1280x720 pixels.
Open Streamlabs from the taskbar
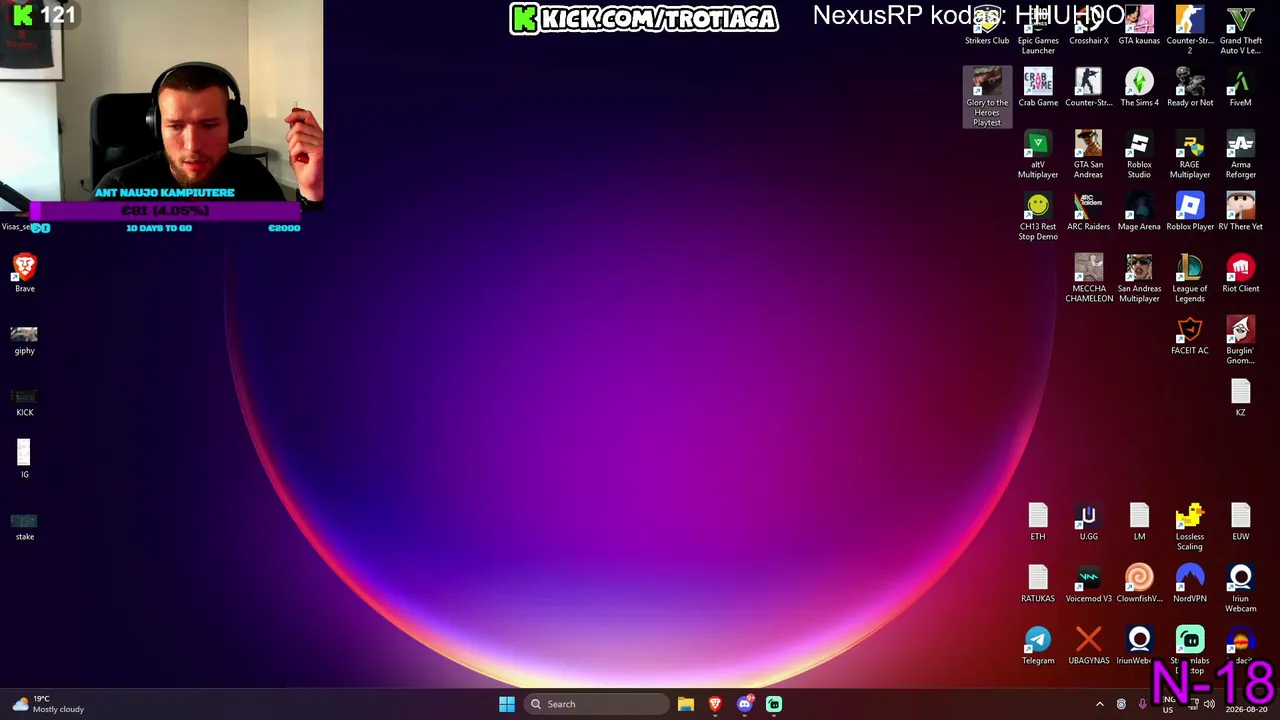[774, 704]
